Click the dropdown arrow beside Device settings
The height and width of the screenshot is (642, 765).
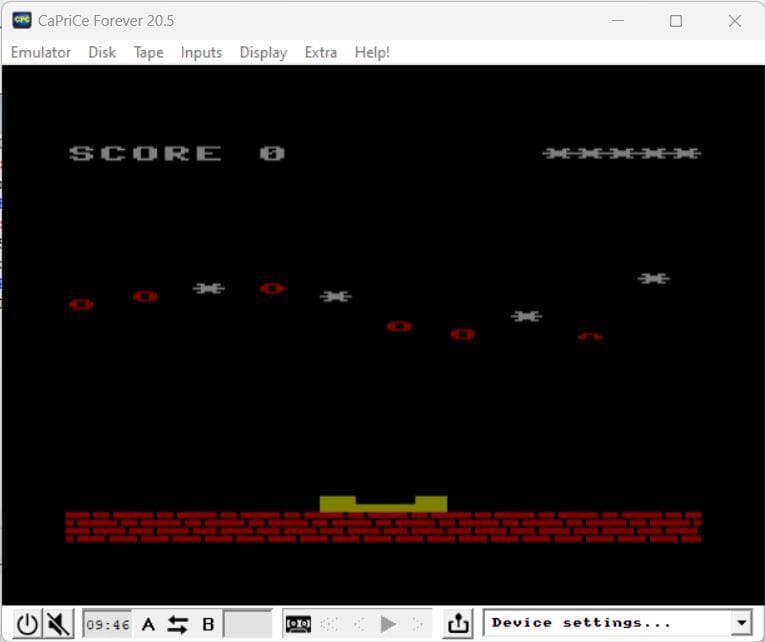(x=742, y=623)
